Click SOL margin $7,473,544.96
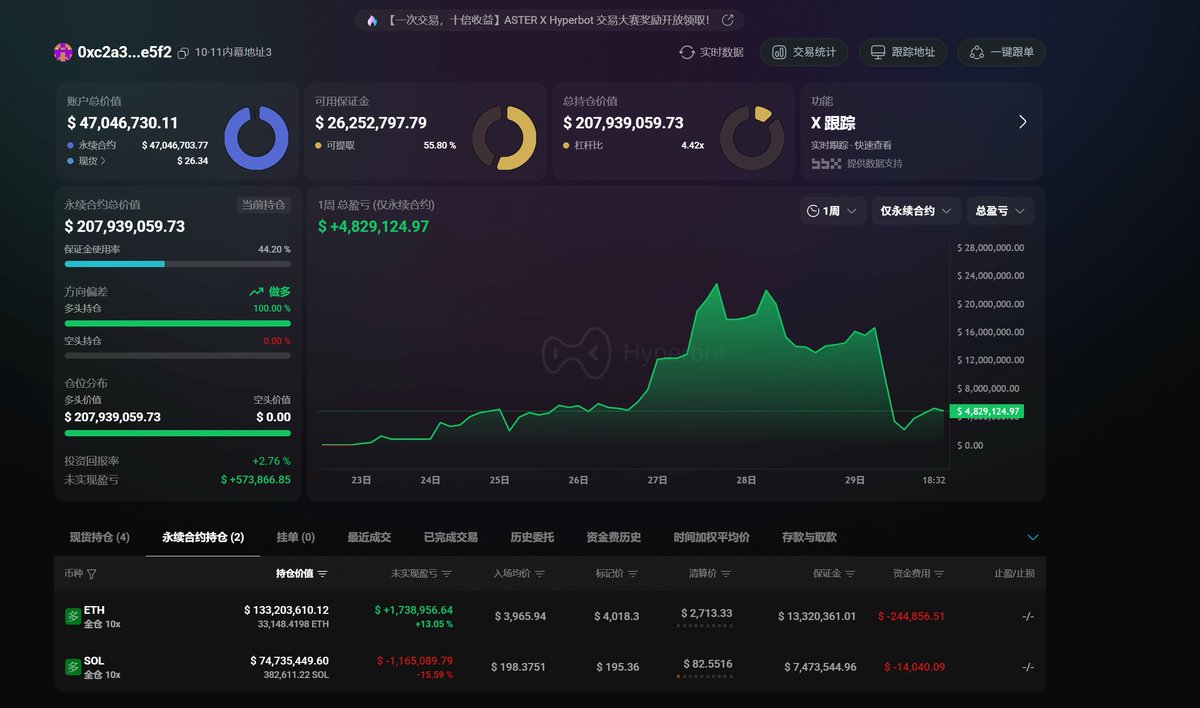The image size is (1200, 708). 820,667
